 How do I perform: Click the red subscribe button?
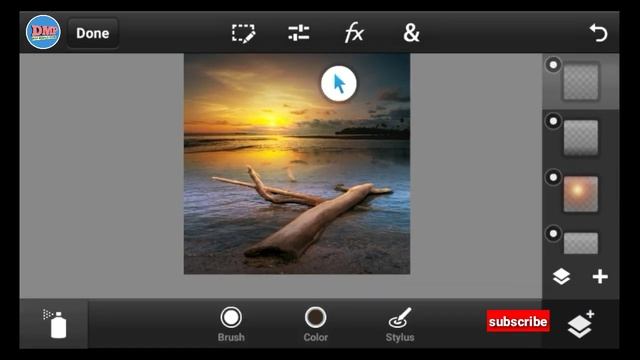518,321
